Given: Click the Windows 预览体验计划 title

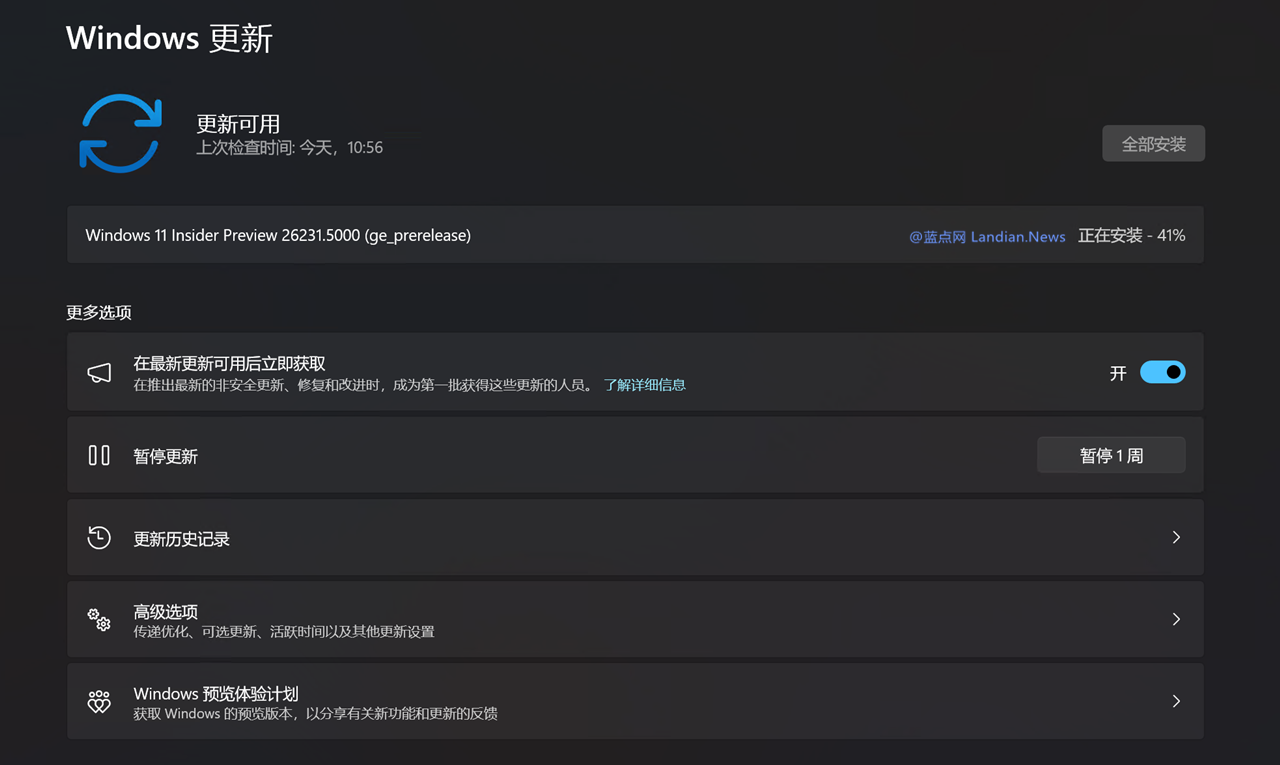Looking at the screenshot, I should click(x=216, y=693).
